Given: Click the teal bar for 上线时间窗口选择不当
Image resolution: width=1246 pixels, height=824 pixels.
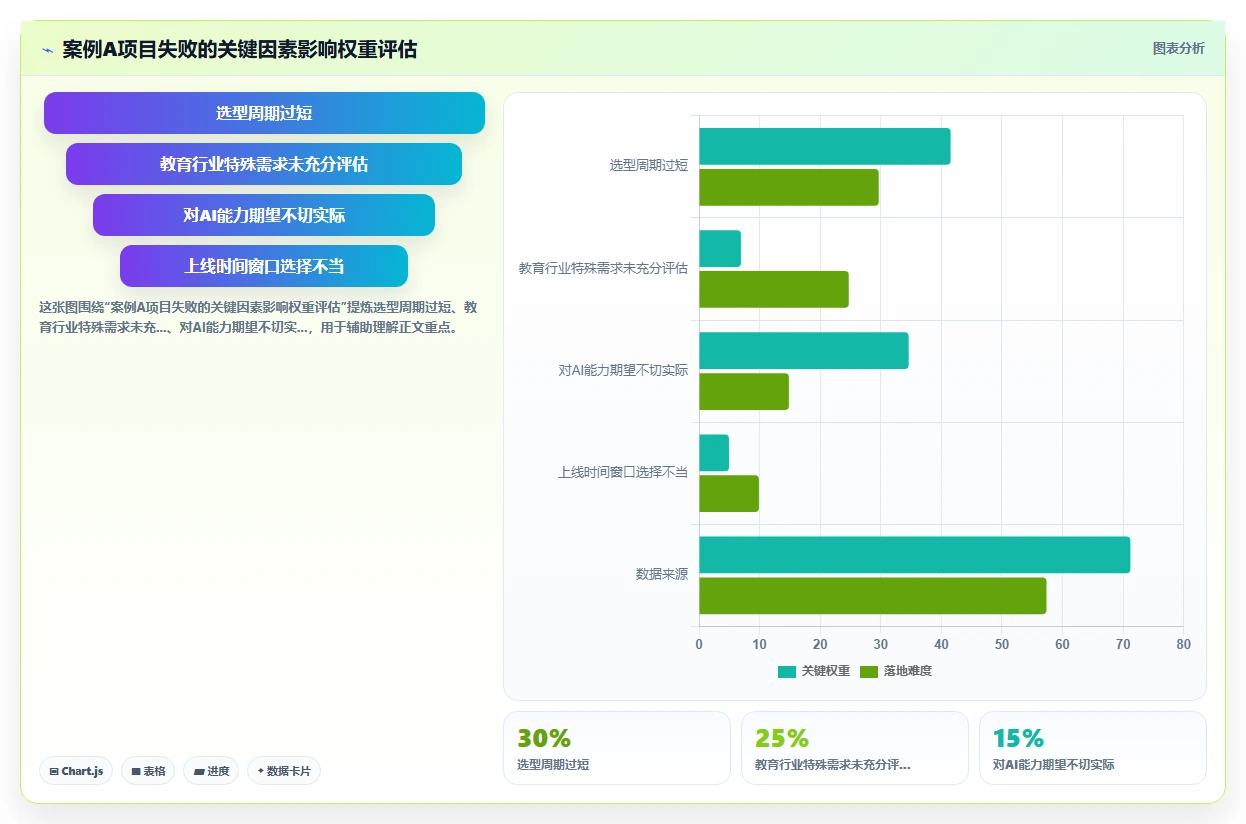Looking at the screenshot, I should click(714, 453).
